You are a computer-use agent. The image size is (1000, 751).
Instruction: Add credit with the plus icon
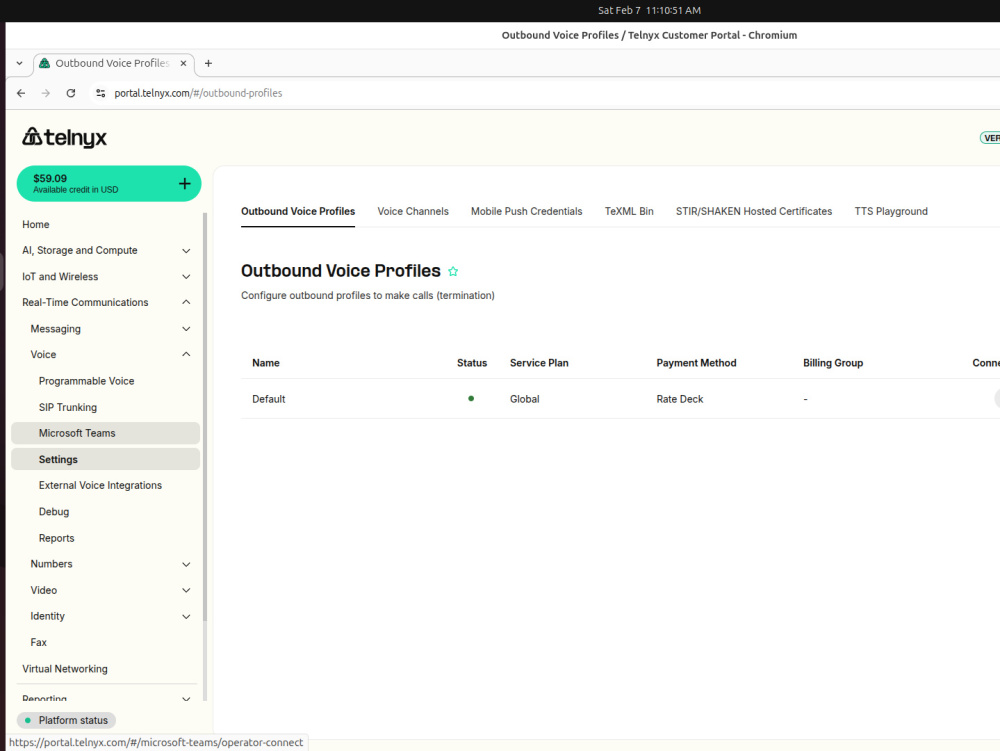click(184, 184)
